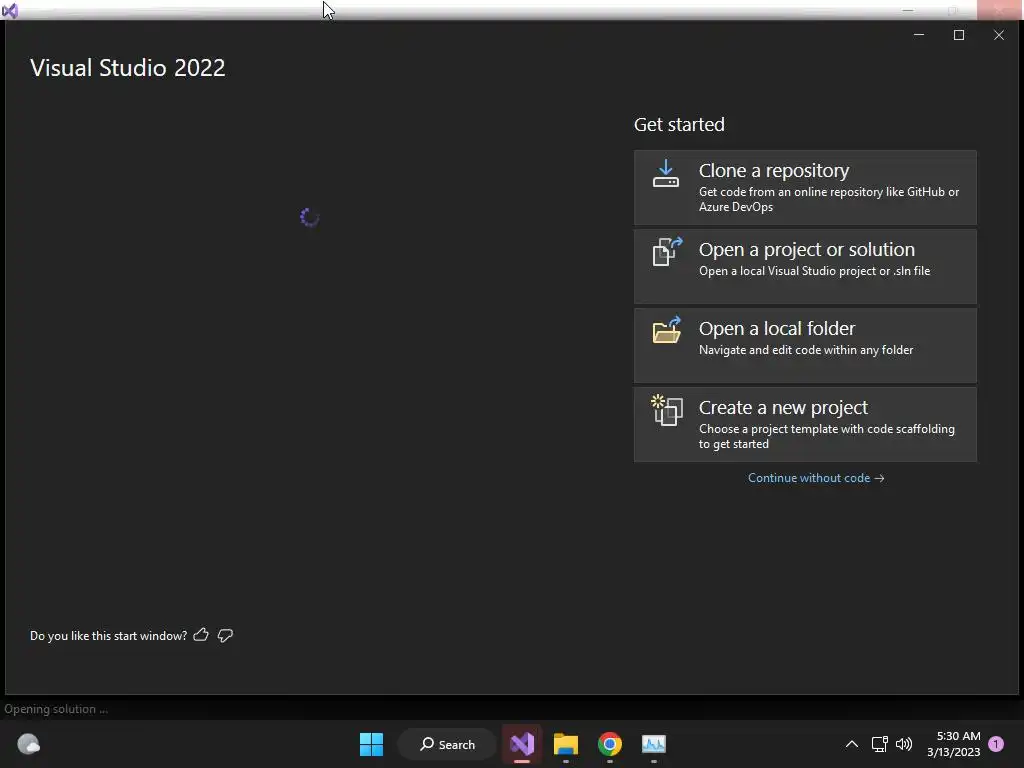The image size is (1024, 768).
Task: Open Google Chrome from the taskbar
Action: point(609,744)
